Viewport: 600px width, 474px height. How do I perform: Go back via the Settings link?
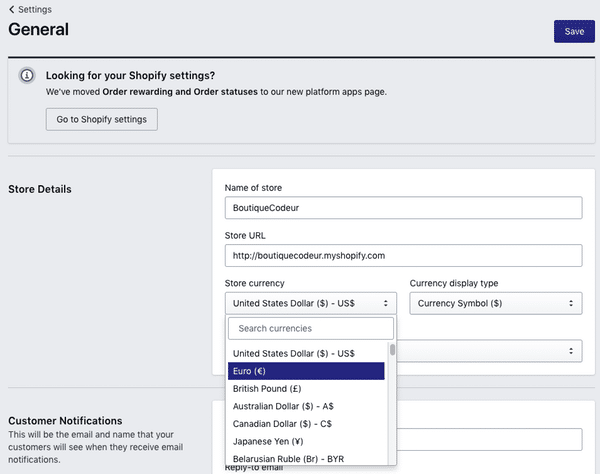[x=34, y=9]
